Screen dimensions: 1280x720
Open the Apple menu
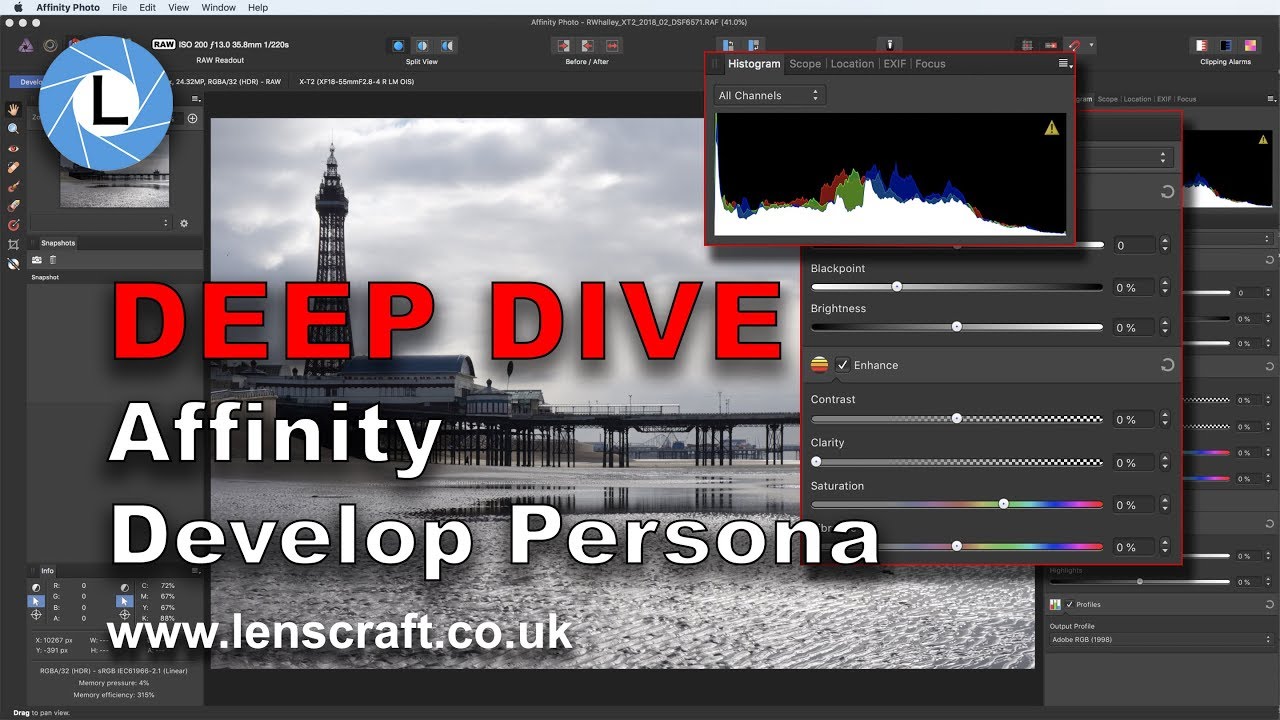point(17,7)
